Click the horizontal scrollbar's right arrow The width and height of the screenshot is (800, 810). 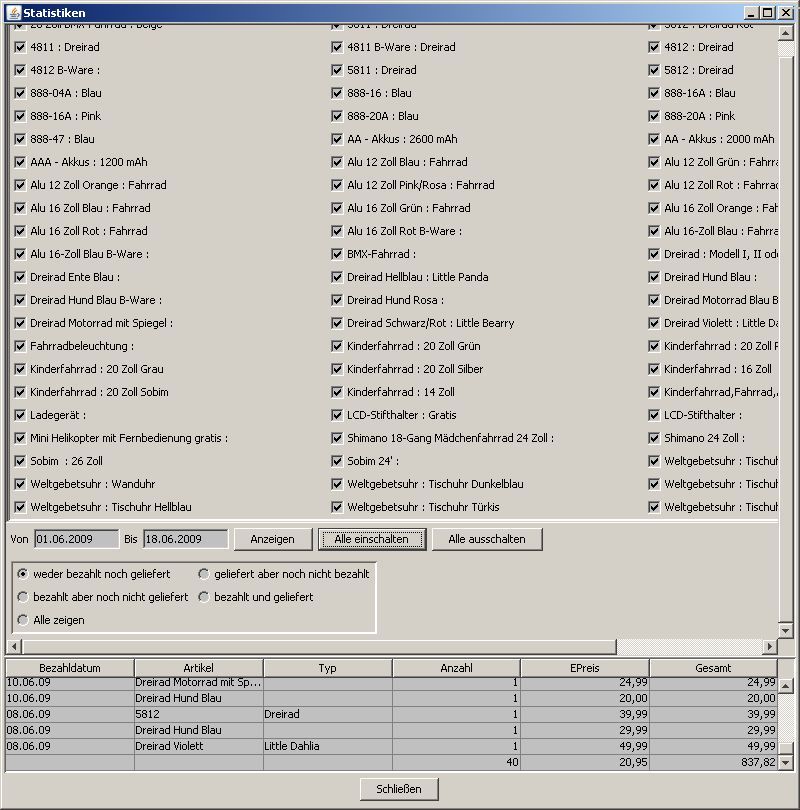click(x=770, y=646)
